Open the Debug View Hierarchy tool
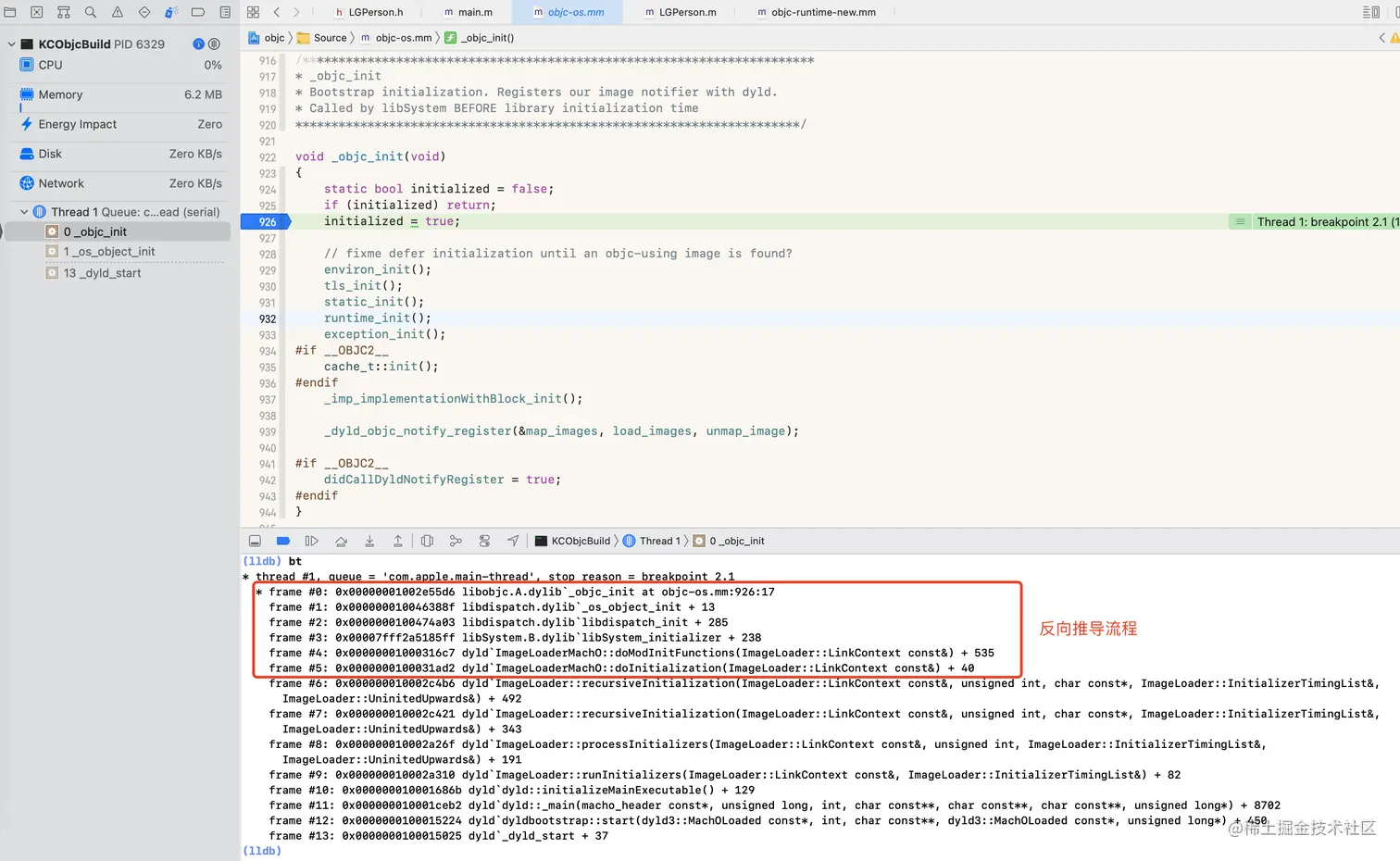The height and width of the screenshot is (861, 1400). coord(427,541)
